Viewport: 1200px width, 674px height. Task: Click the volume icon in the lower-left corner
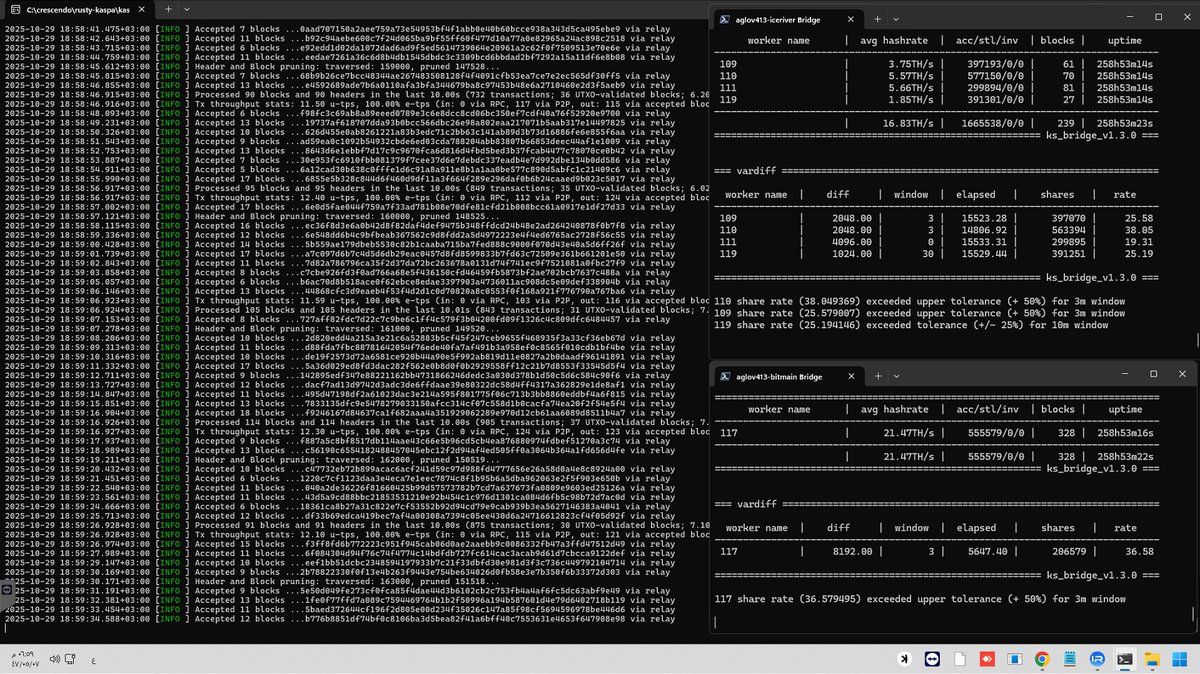(53, 659)
